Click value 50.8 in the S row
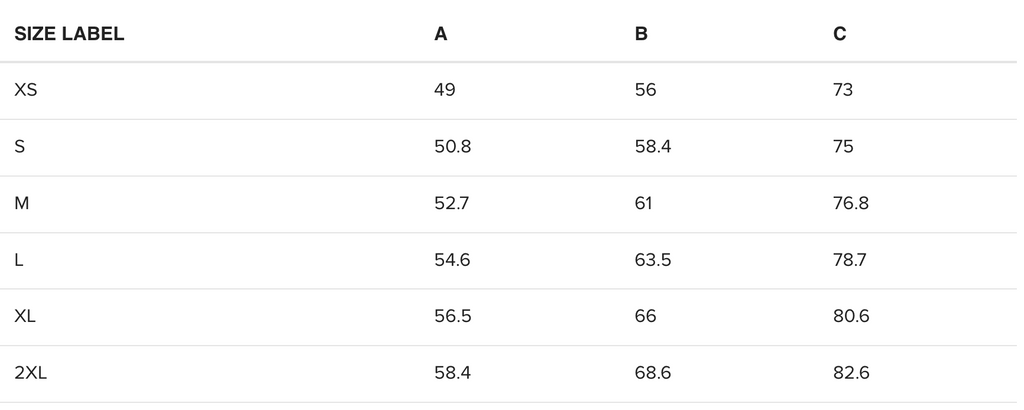The image size is (1024, 410). (x=452, y=147)
